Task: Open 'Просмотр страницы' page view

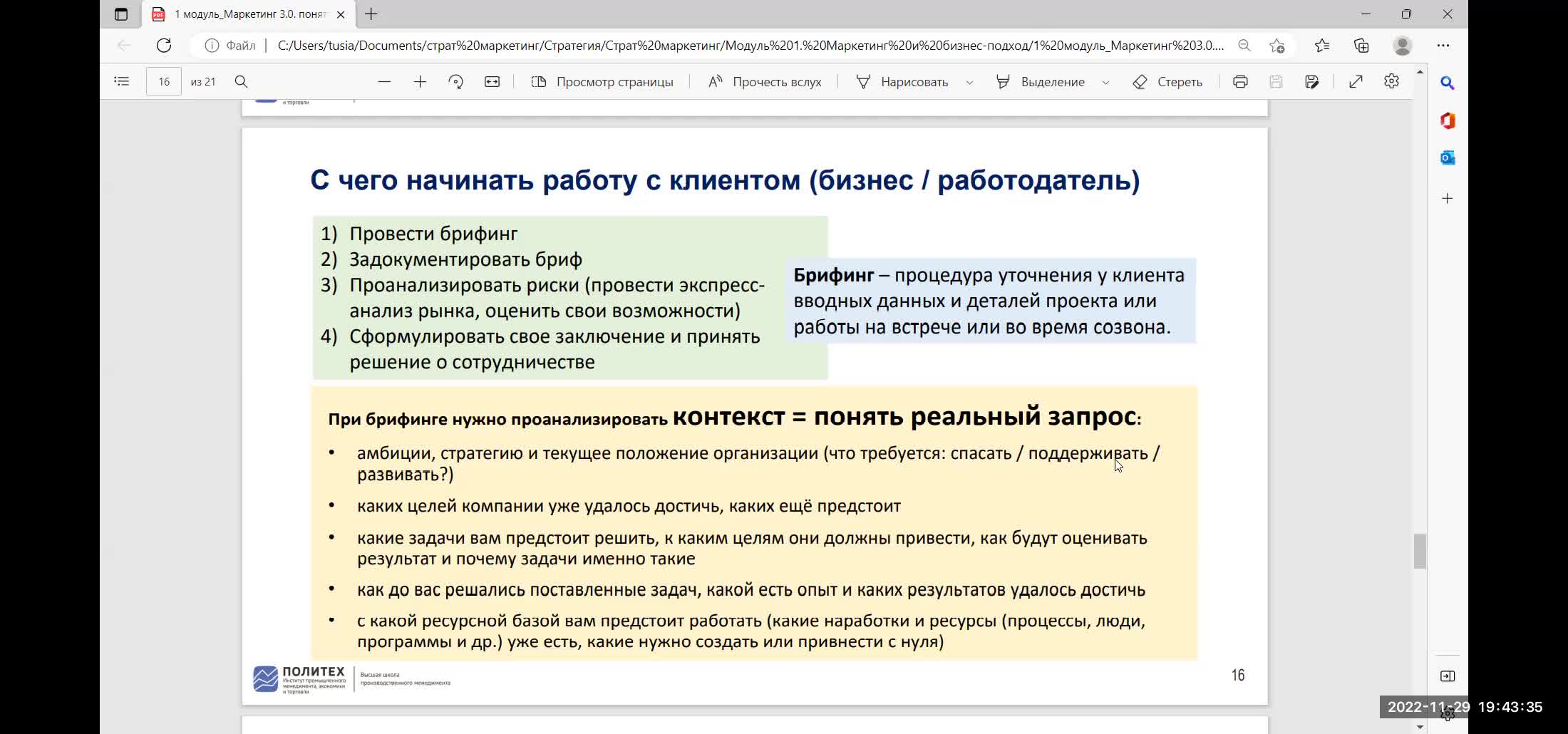Action: (602, 82)
